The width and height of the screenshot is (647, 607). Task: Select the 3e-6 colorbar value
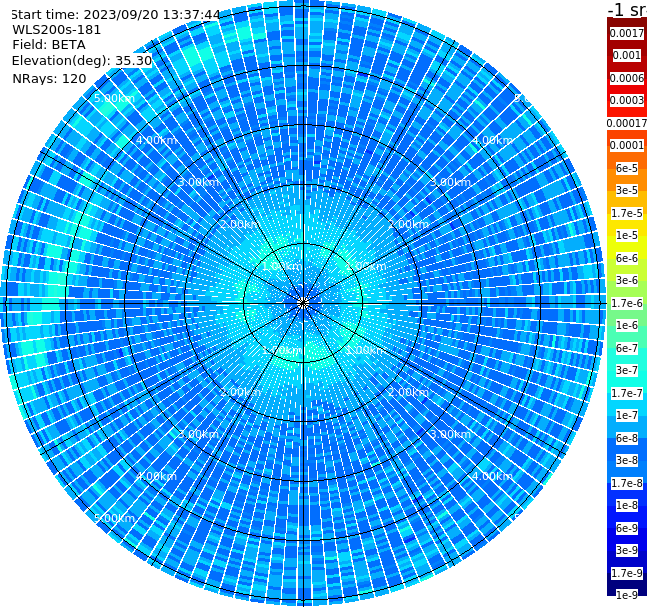[x=627, y=280]
